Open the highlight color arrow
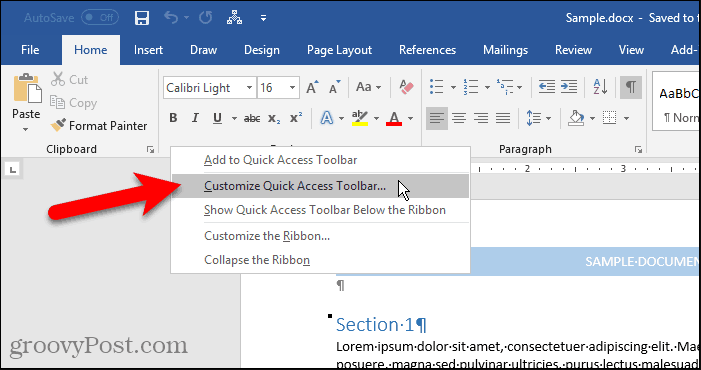701x370 pixels. click(x=376, y=118)
